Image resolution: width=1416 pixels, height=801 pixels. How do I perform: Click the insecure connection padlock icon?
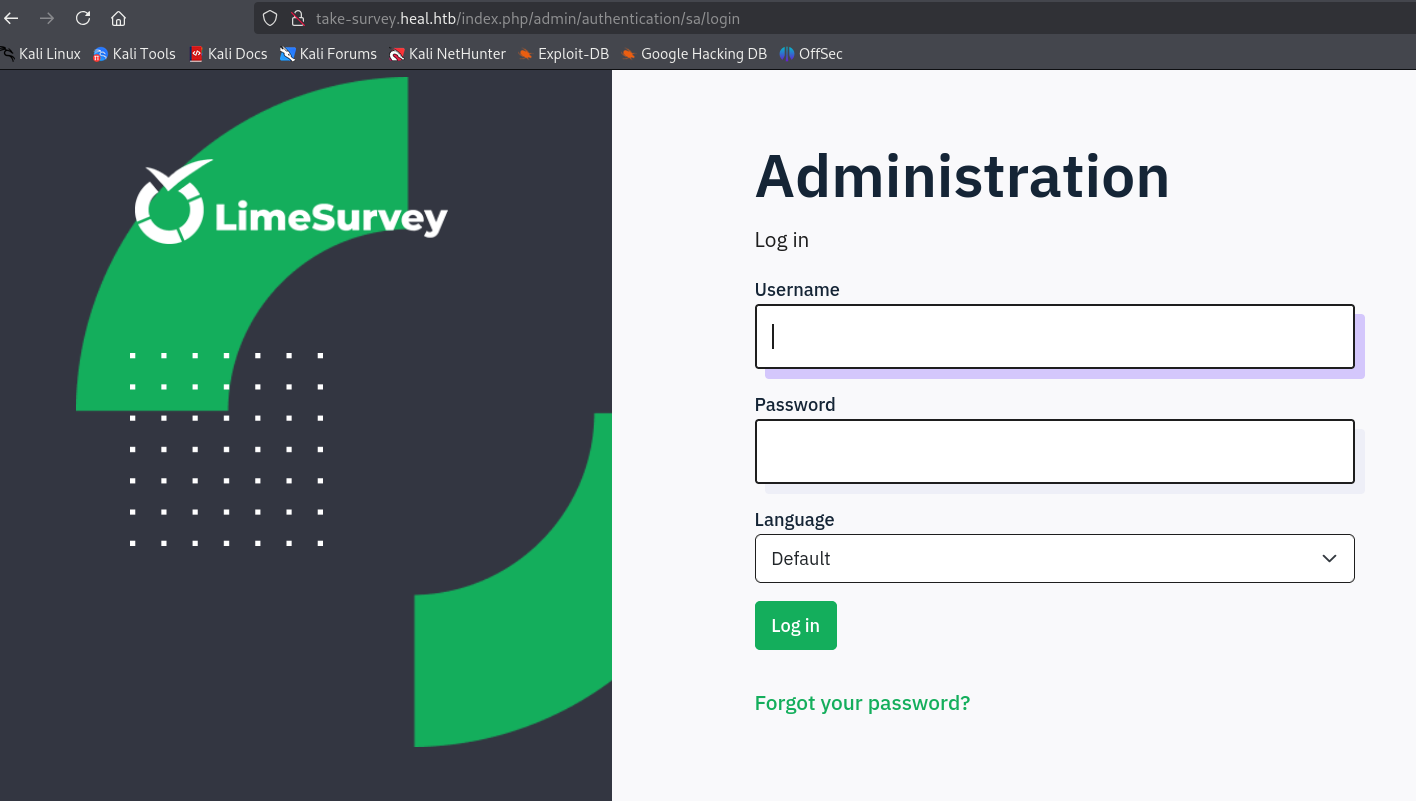(296, 18)
